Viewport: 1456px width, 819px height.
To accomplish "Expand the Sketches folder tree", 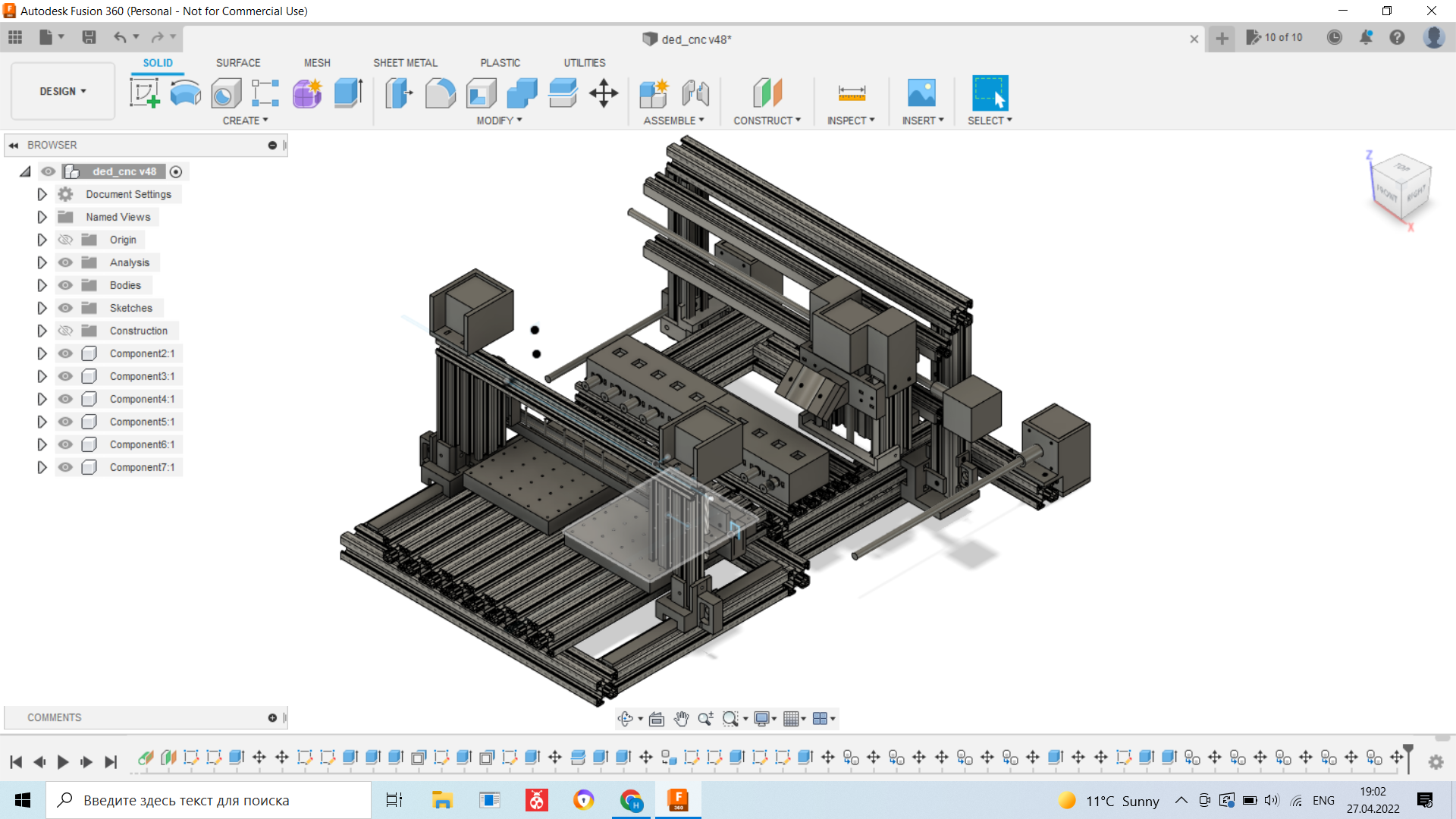I will (42, 308).
